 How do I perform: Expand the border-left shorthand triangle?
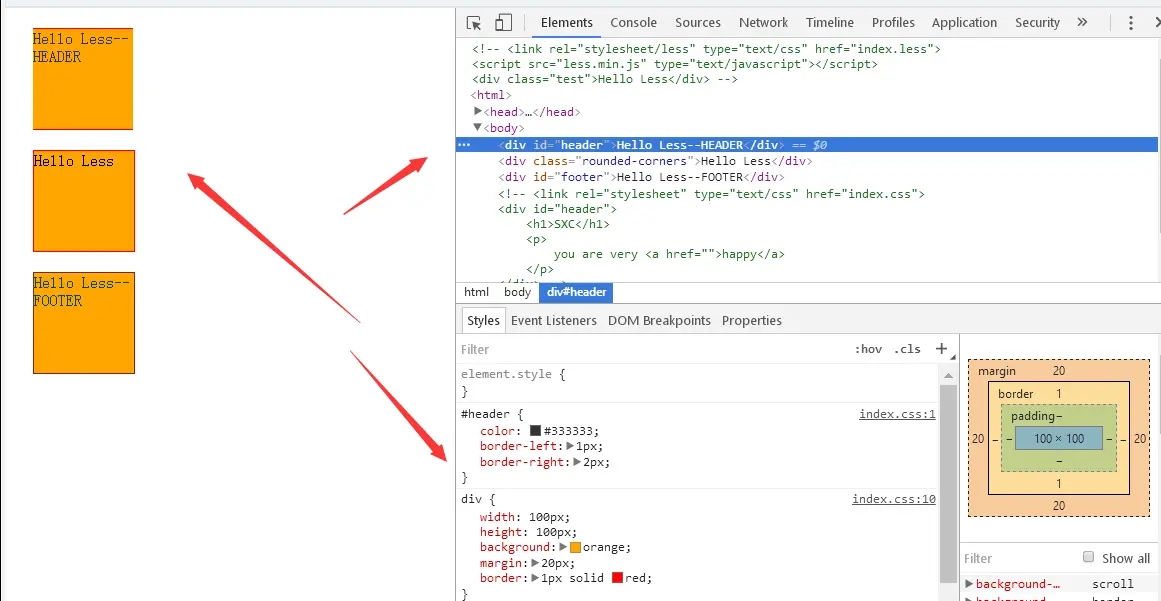point(570,446)
